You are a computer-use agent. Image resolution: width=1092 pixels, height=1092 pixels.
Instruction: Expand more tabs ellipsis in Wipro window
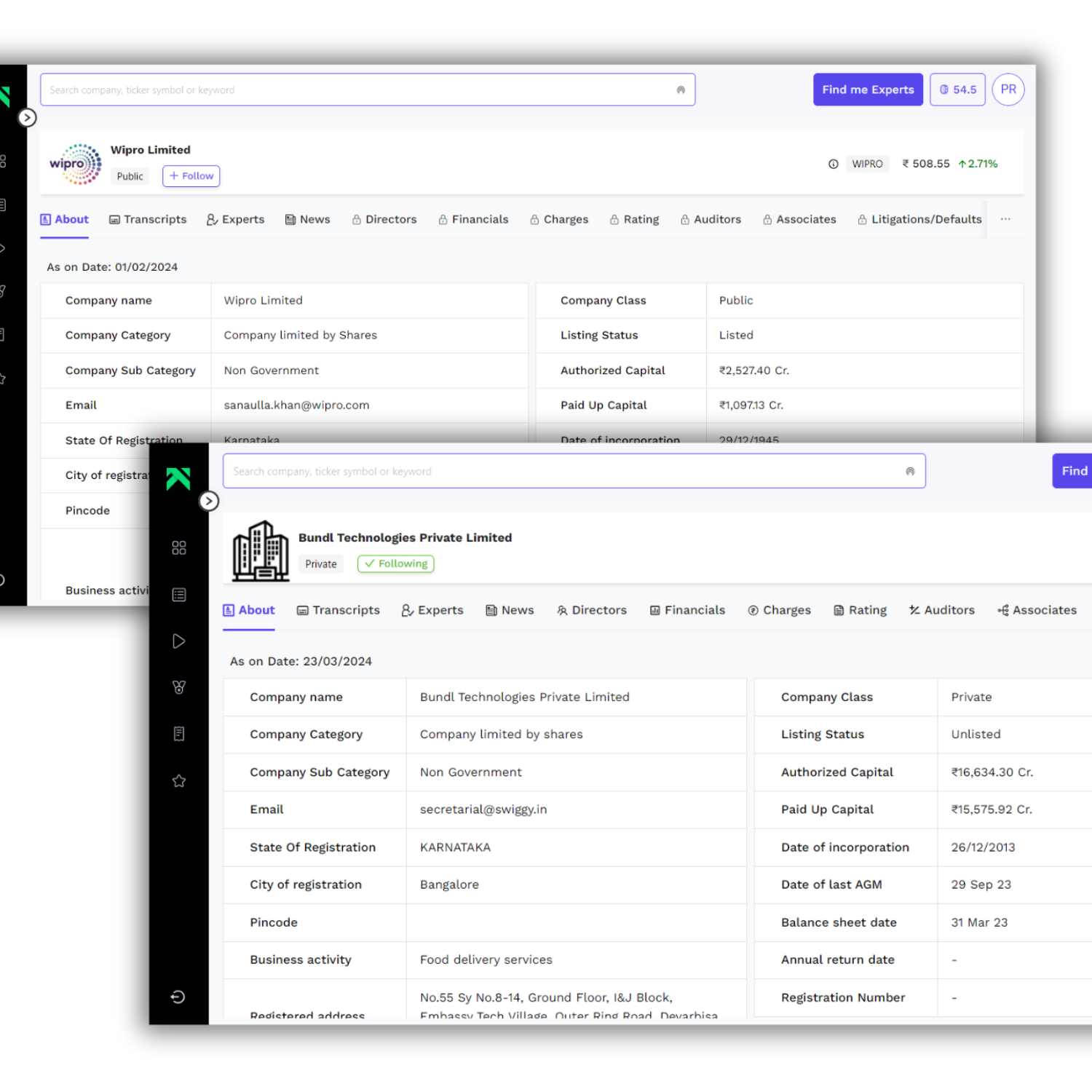(x=1005, y=219)
